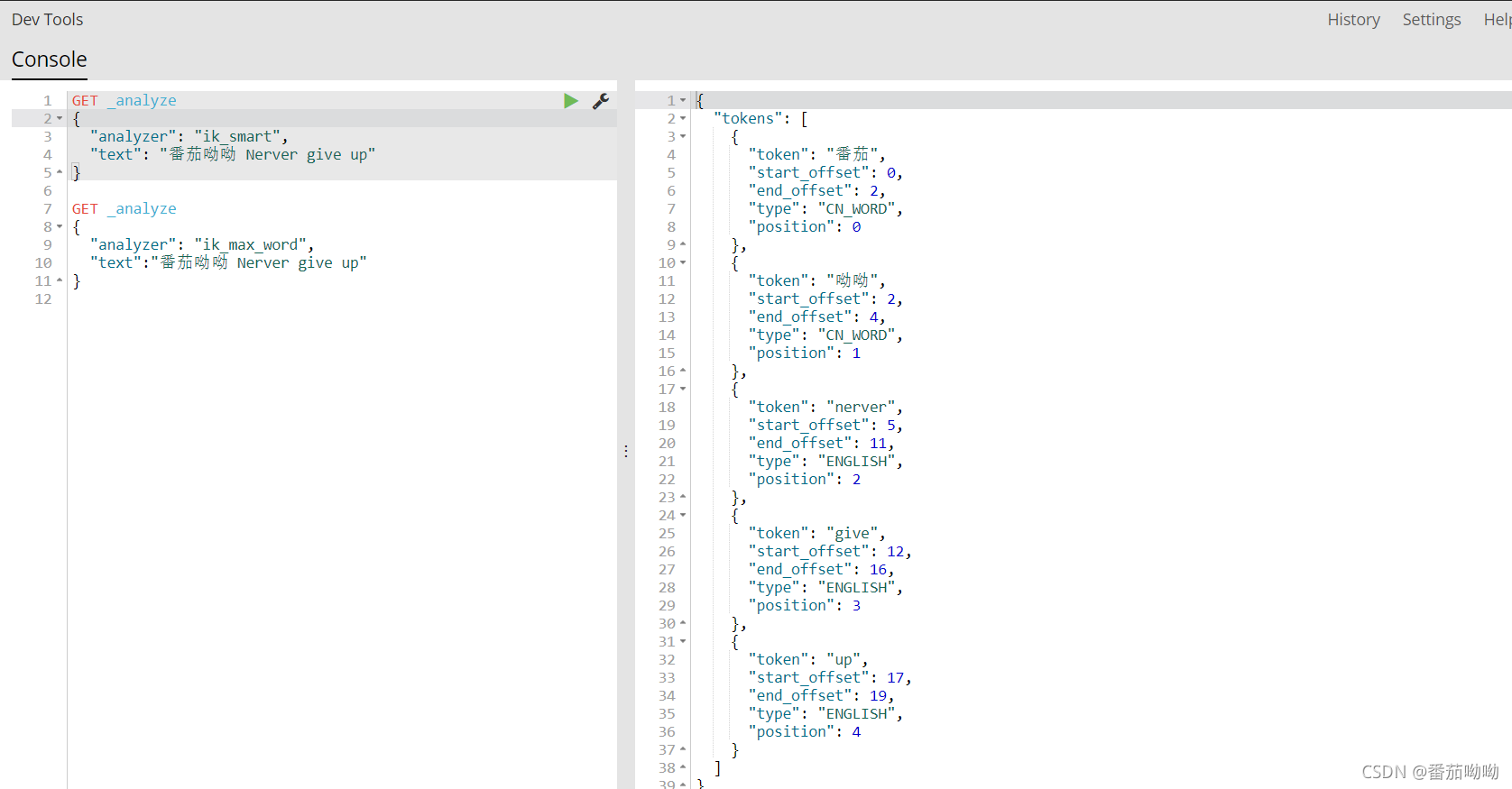The width and height of the screenshot is (1512, 789).
Task: Toggle fold arrow at output line 16
Action: [x=683, y=371]
